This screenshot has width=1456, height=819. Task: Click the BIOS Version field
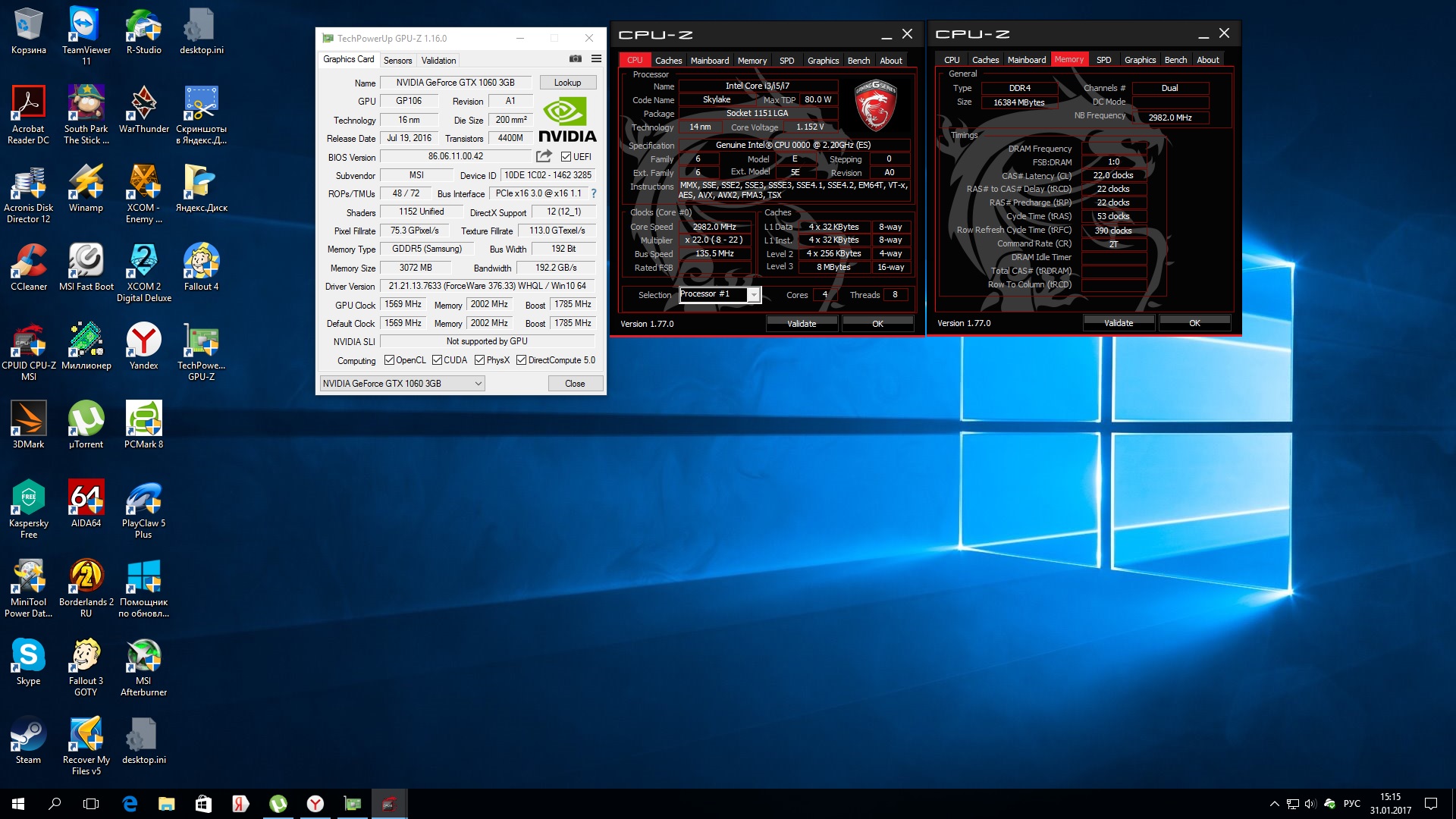(455, 157)
